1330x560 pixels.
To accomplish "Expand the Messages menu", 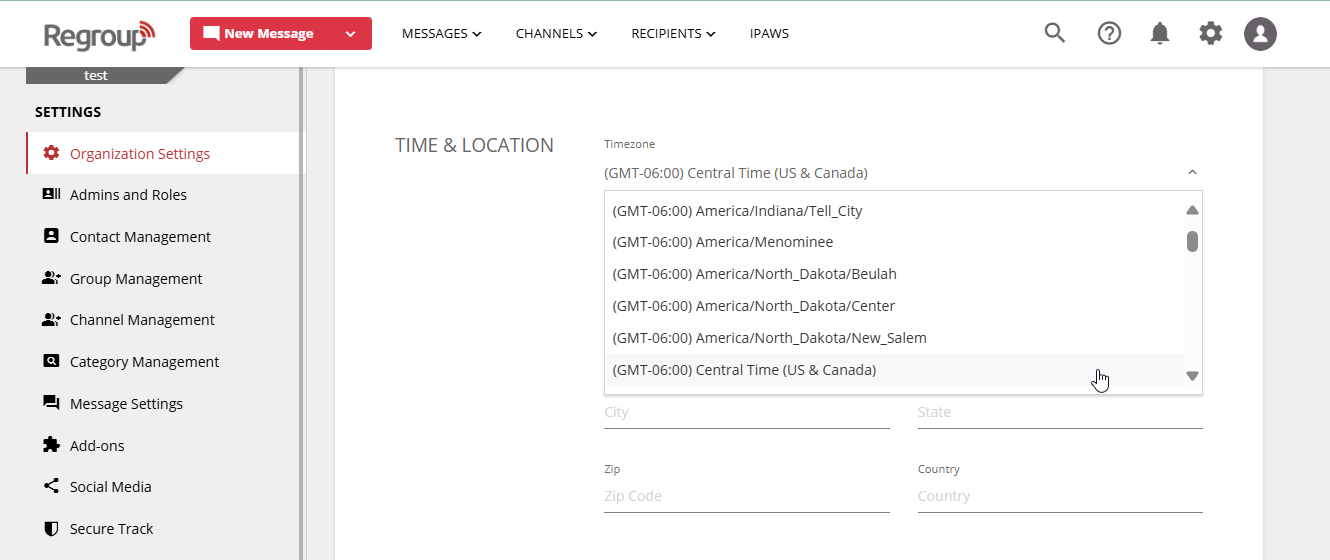I will 441,34.
